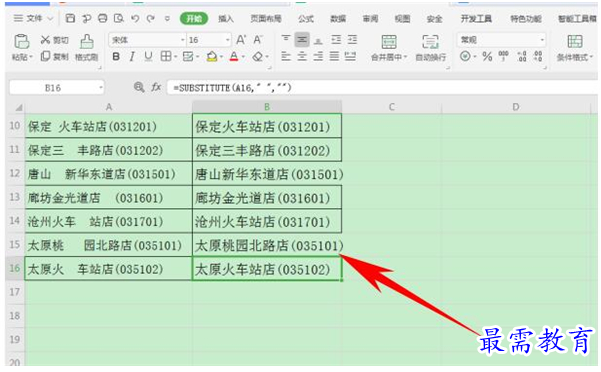Decrease the cell indent

(336, 39)
